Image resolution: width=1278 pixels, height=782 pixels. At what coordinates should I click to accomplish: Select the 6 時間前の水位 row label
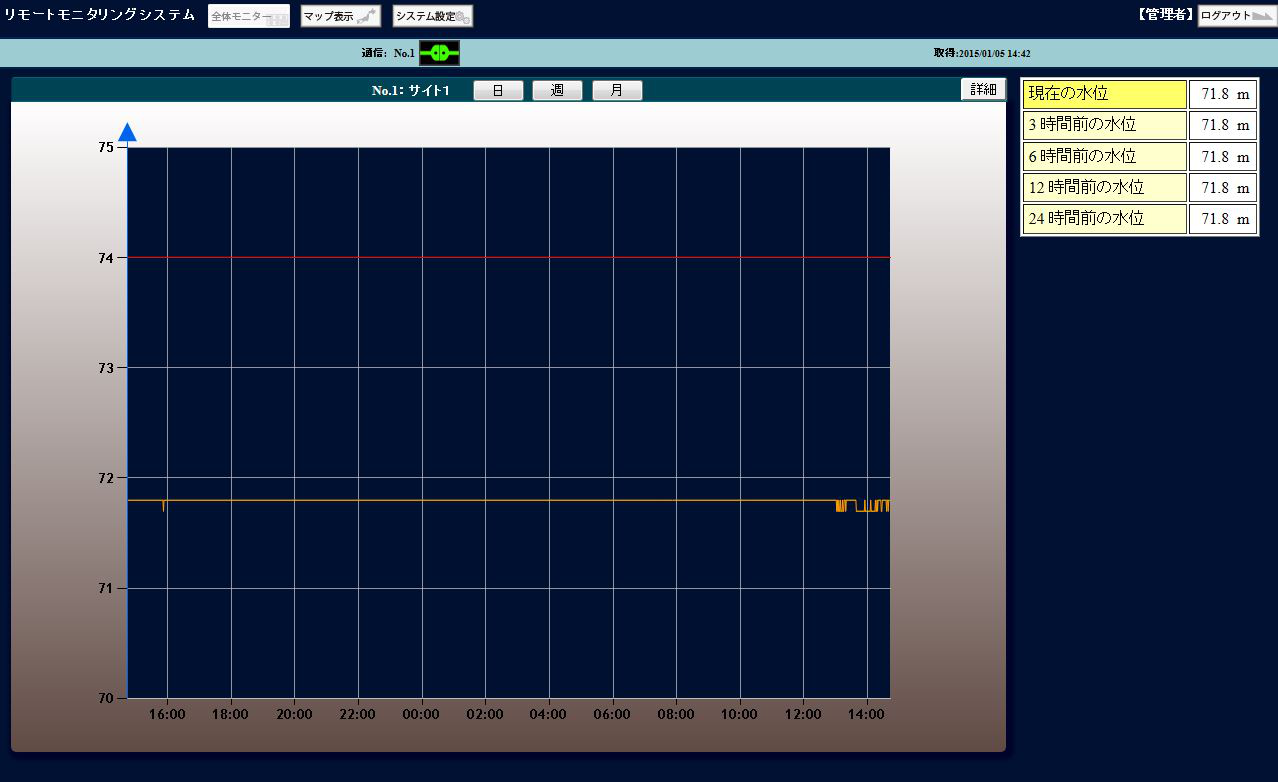point(1104,156)
